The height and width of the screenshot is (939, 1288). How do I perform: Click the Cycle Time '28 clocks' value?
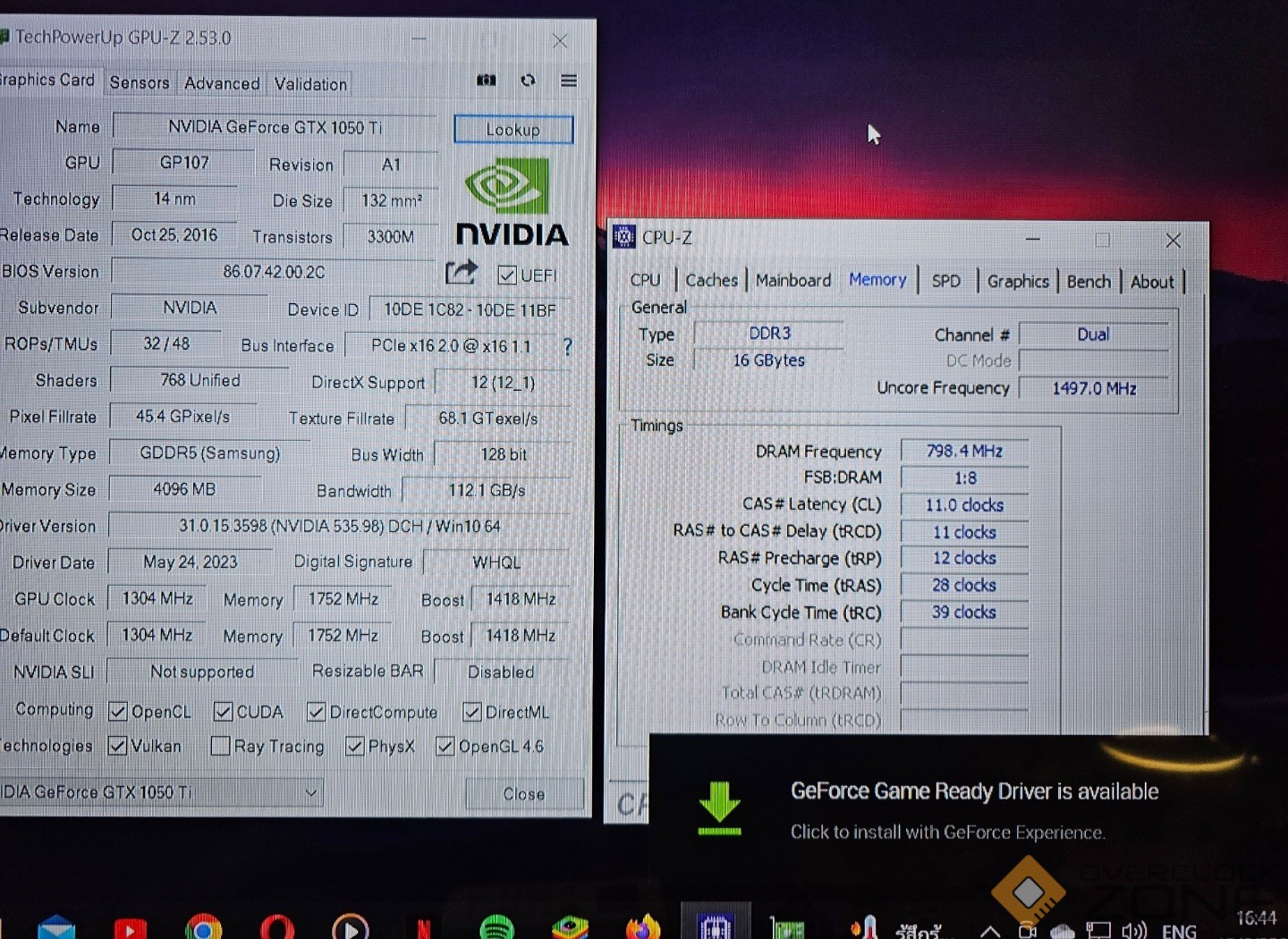click(x=964, y=585)
